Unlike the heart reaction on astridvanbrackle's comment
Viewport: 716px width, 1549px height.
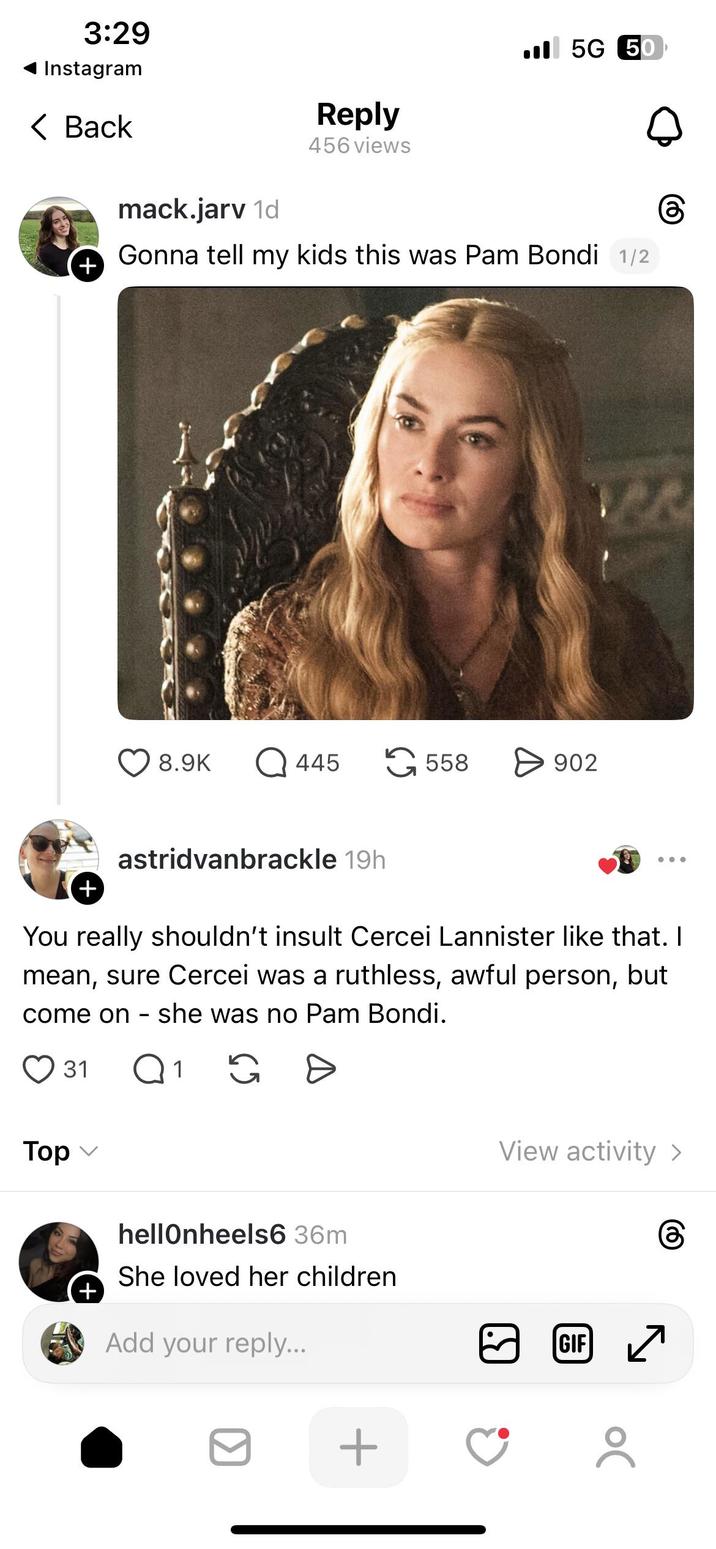click(609, 864)
